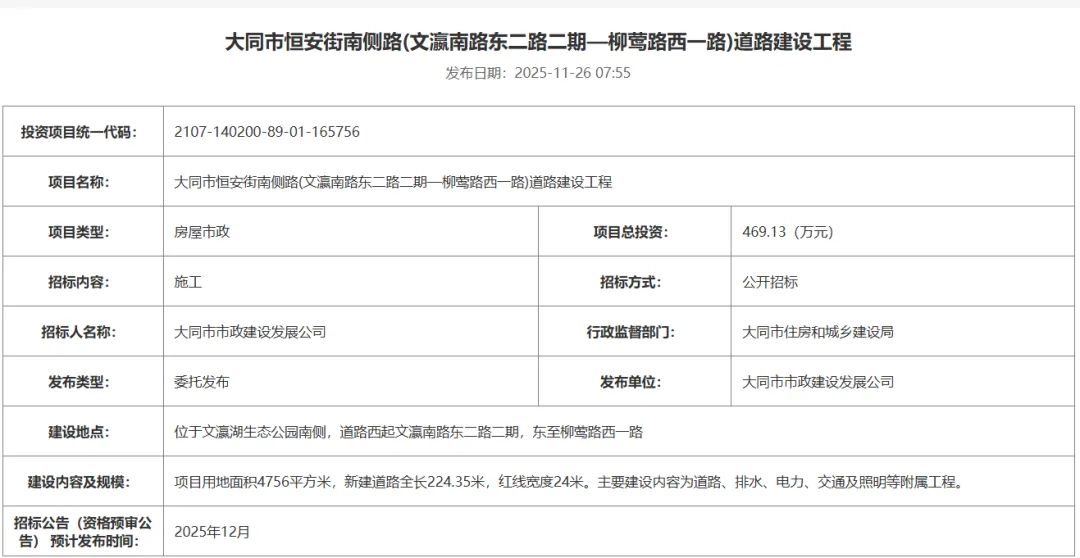Select the 项目类型 label
This screenshot has height=558, width=1080.
[x=79, y=232]
